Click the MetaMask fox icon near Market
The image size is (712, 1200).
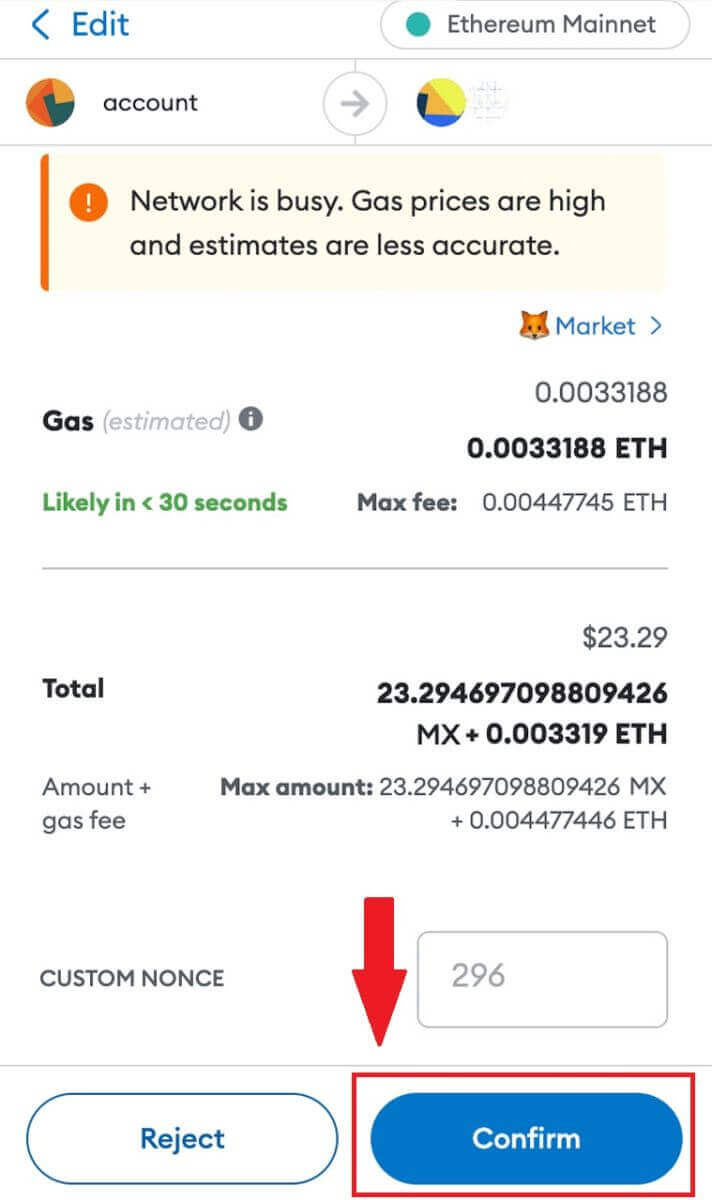point(535,325)
